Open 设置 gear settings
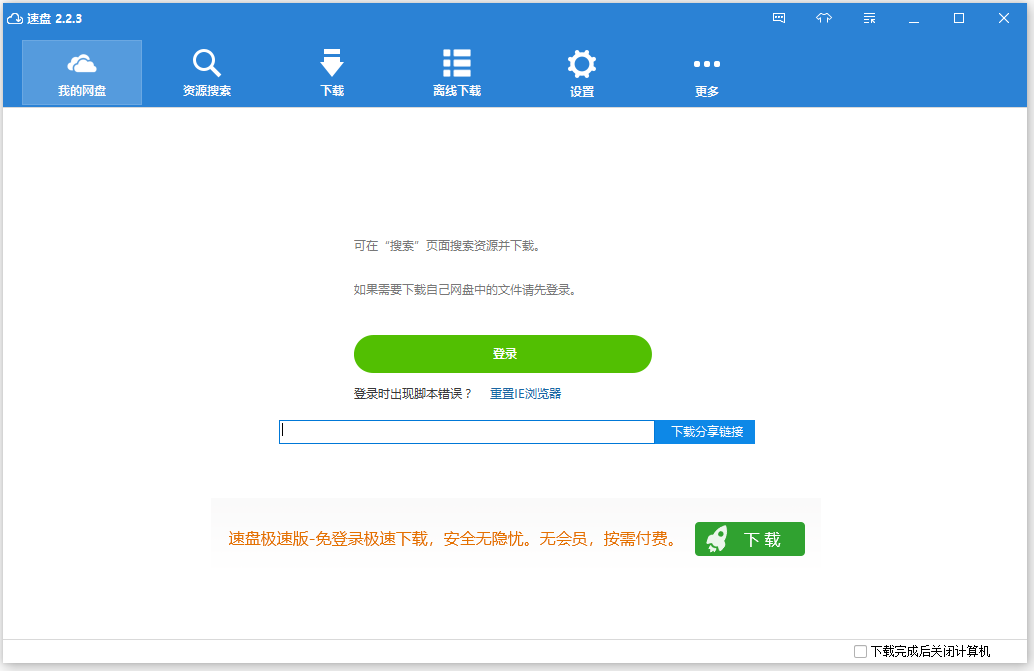1034x671 pixels. (582, 73)
